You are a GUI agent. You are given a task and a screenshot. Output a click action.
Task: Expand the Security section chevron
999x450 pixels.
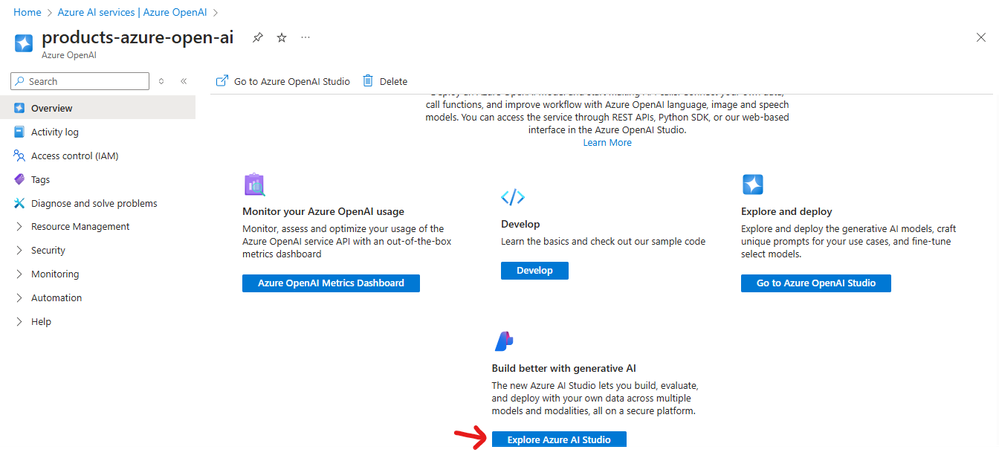(19, 250)
